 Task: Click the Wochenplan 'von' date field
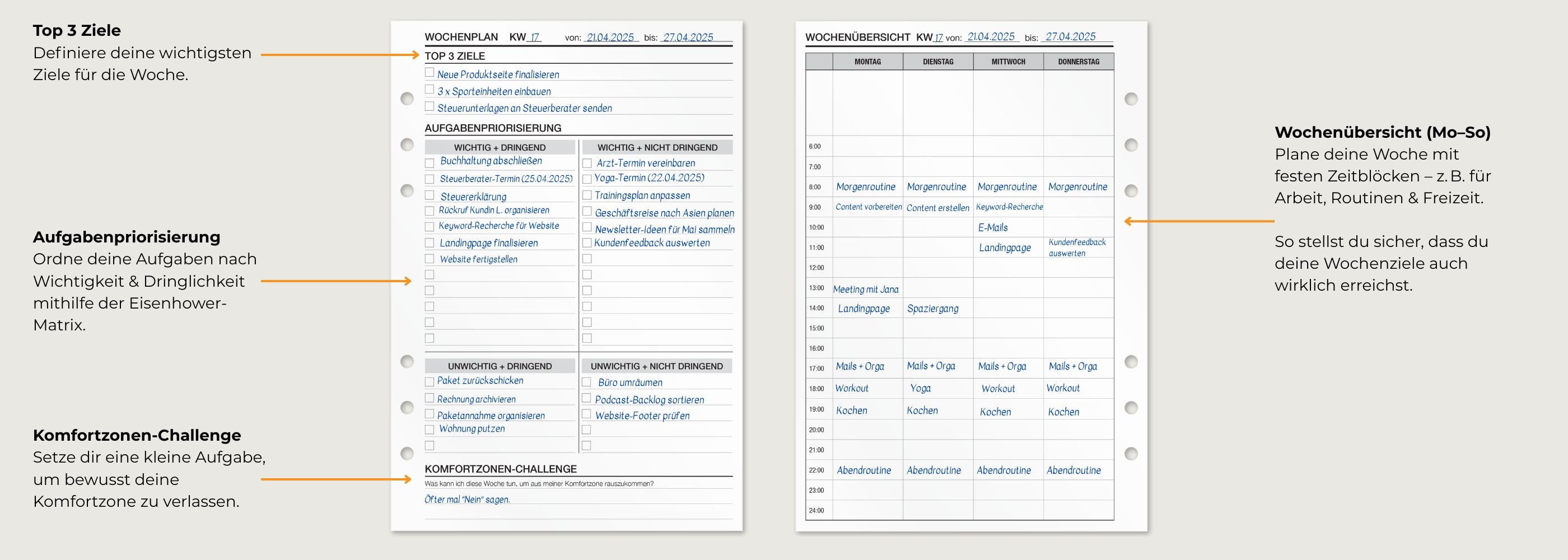pos(610,38)
